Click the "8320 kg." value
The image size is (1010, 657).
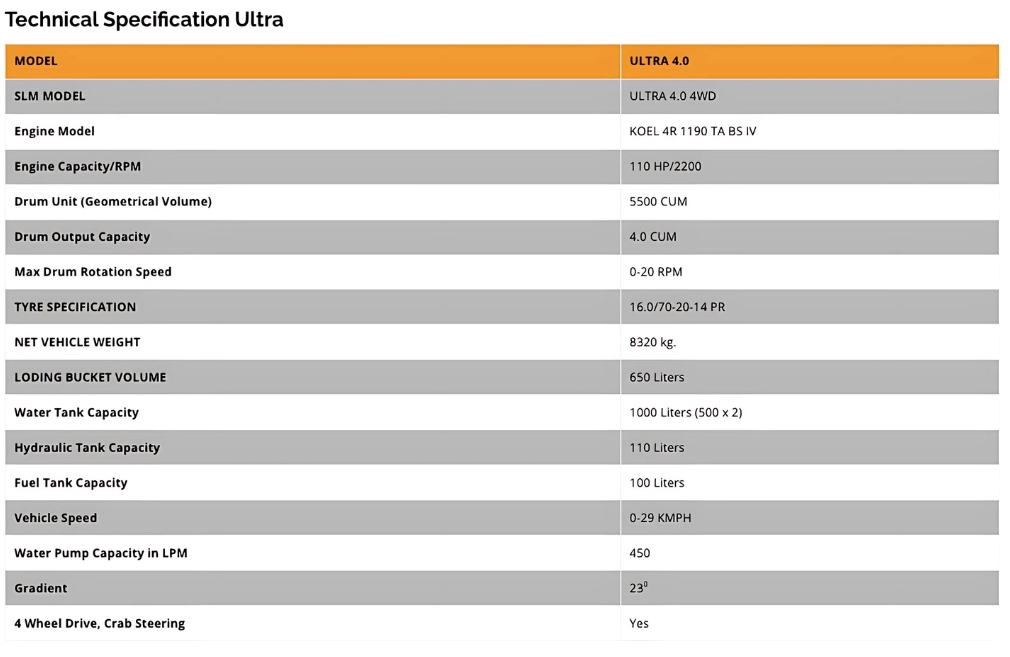[x=653, y=342]
